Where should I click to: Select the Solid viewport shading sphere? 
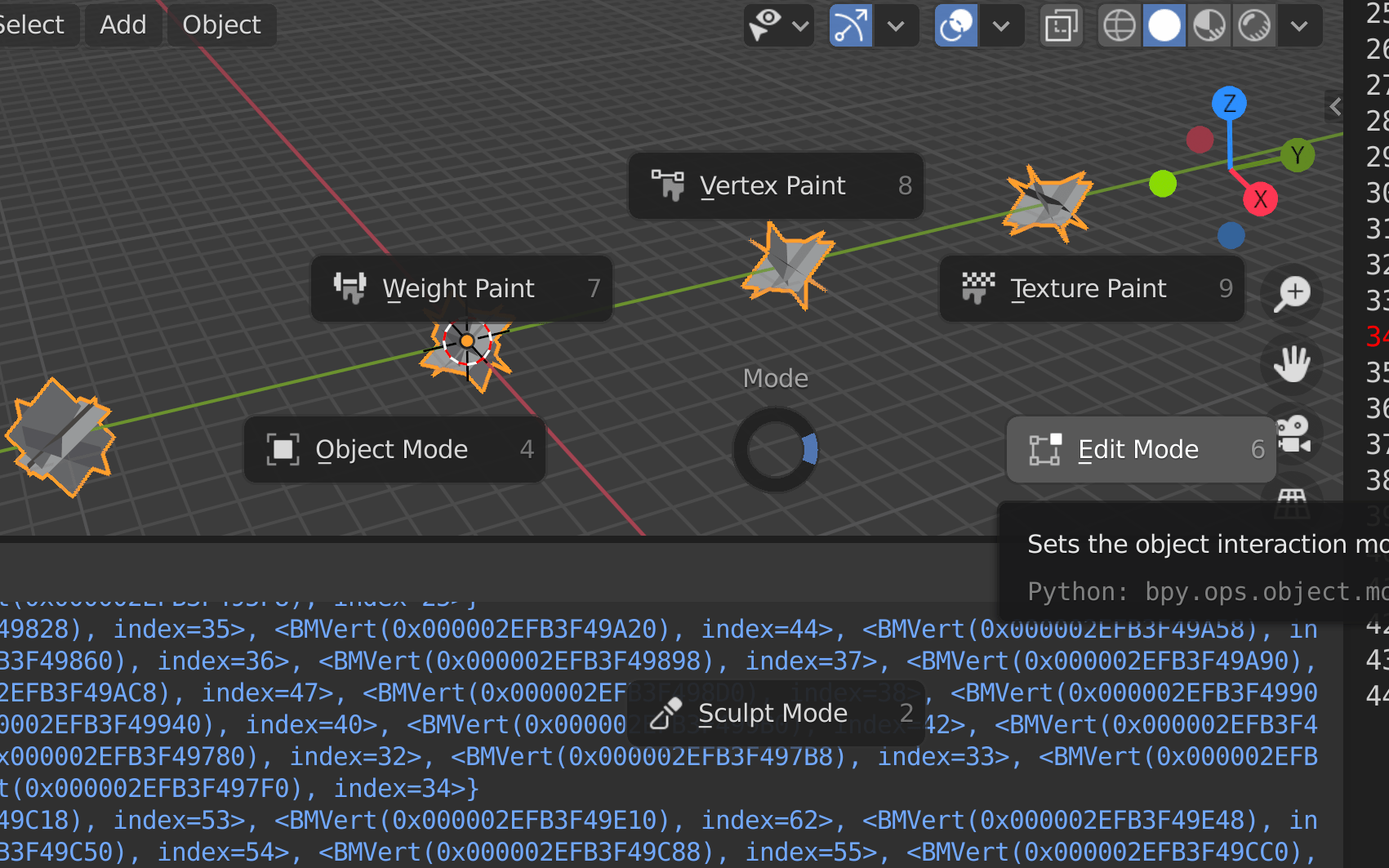click(1164, 25)
